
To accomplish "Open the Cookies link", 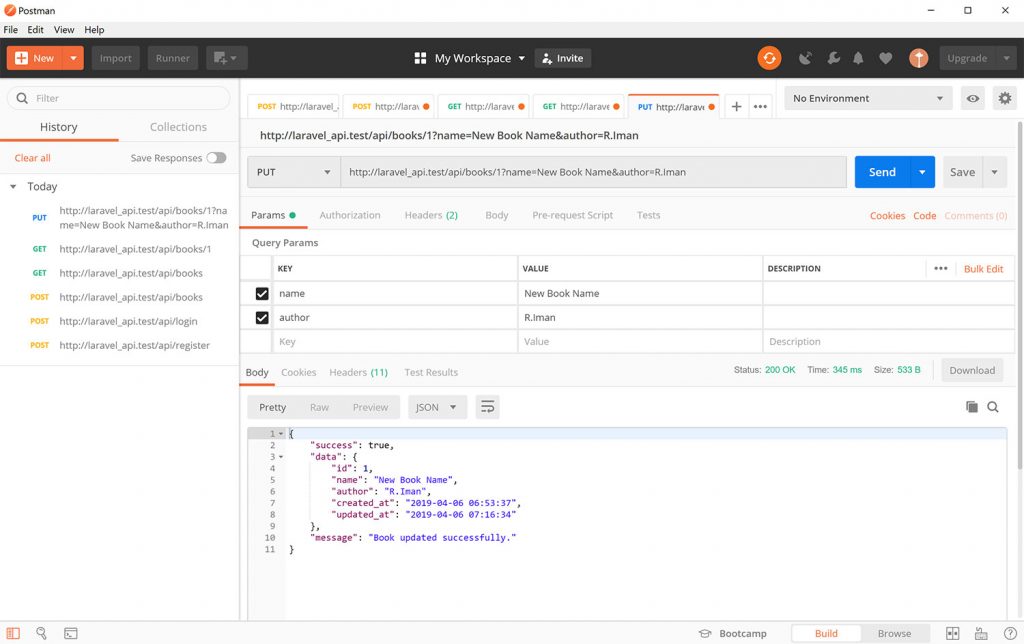I will pyautogui.click(x=887, y=216).
